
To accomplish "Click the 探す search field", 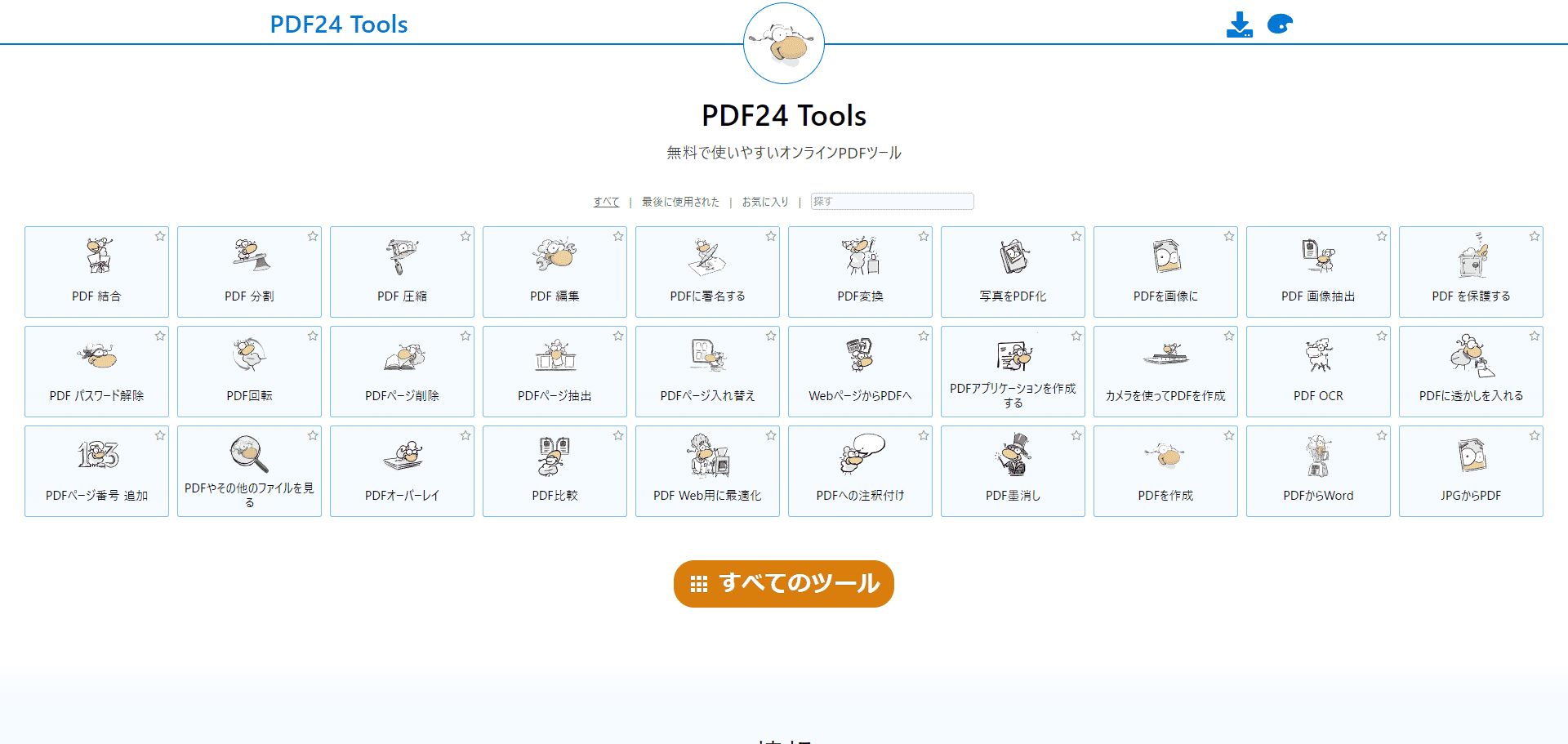I will pyautogui.click(x=892, y=201).
